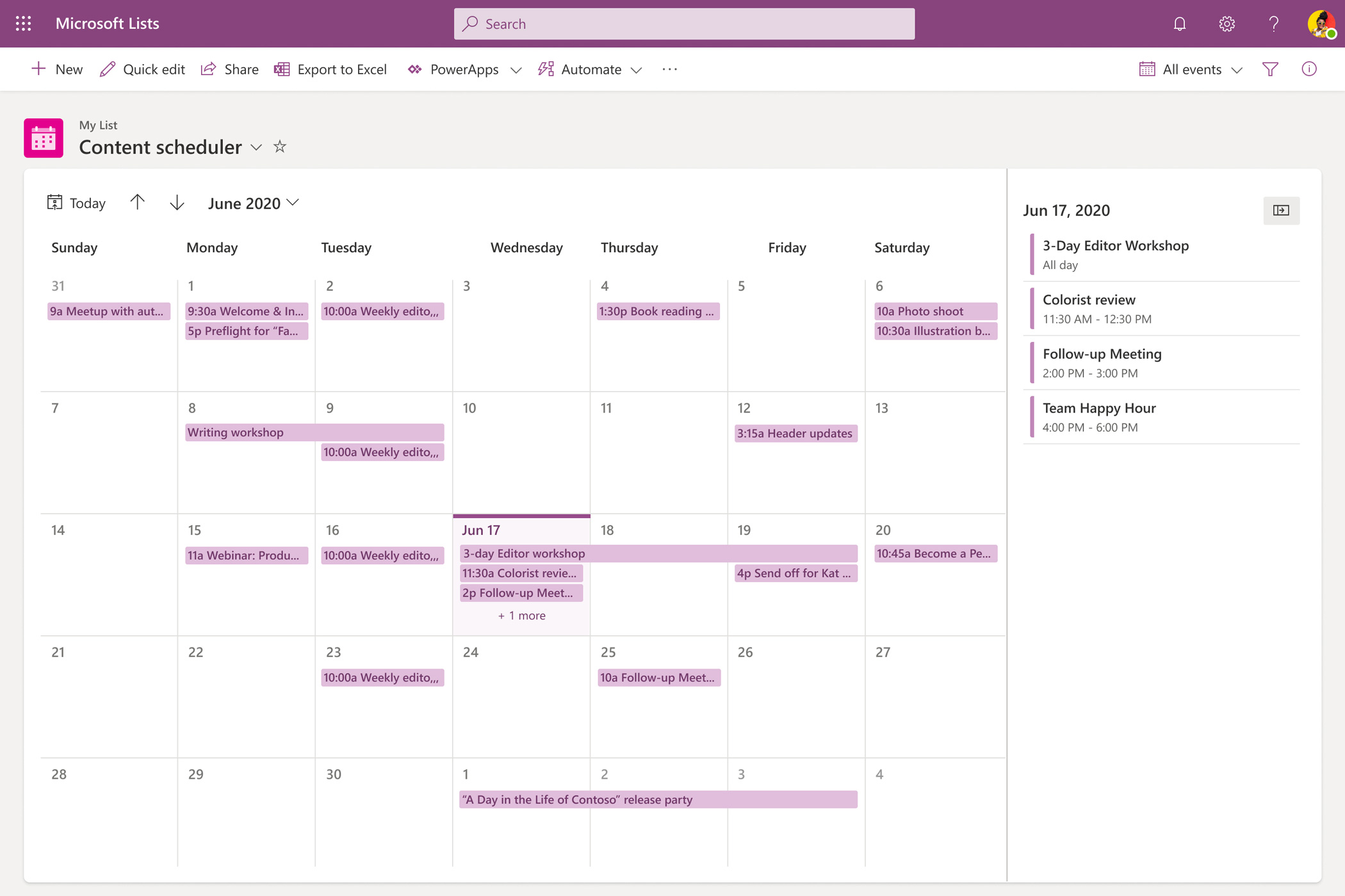Open the more commands ellipsis menu
This screenshot has height=896, width=1345.
click(669, 69)
